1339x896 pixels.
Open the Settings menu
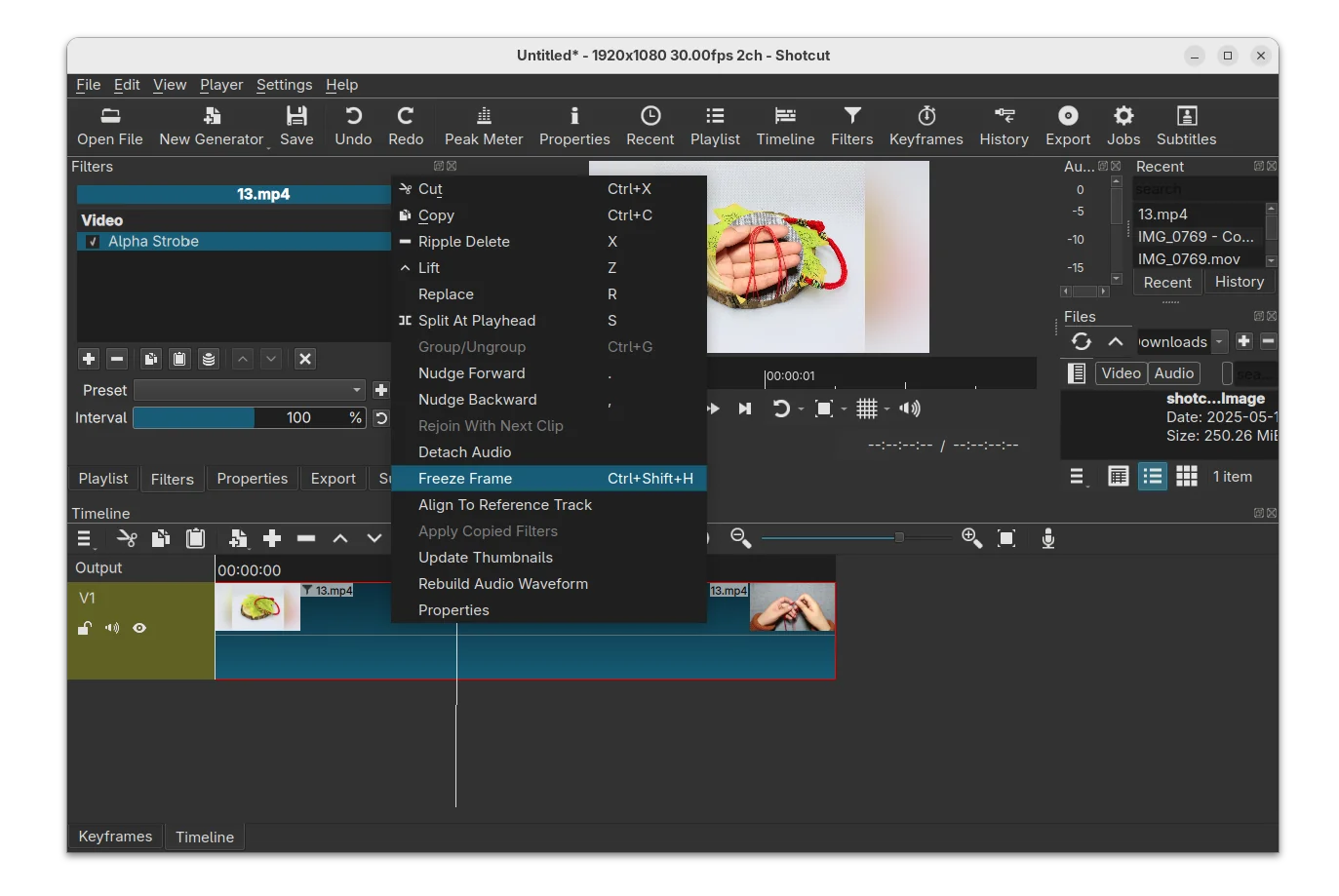tap(284, 85)
